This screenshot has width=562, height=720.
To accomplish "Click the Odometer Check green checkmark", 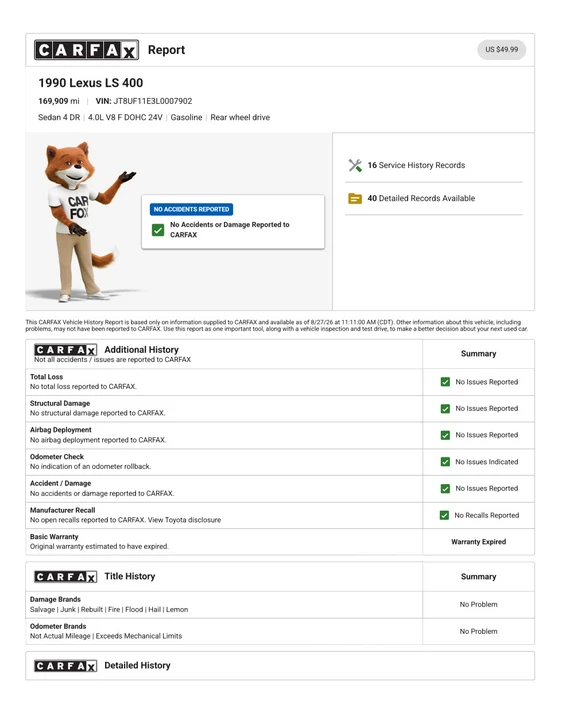I will pos(445,462).
